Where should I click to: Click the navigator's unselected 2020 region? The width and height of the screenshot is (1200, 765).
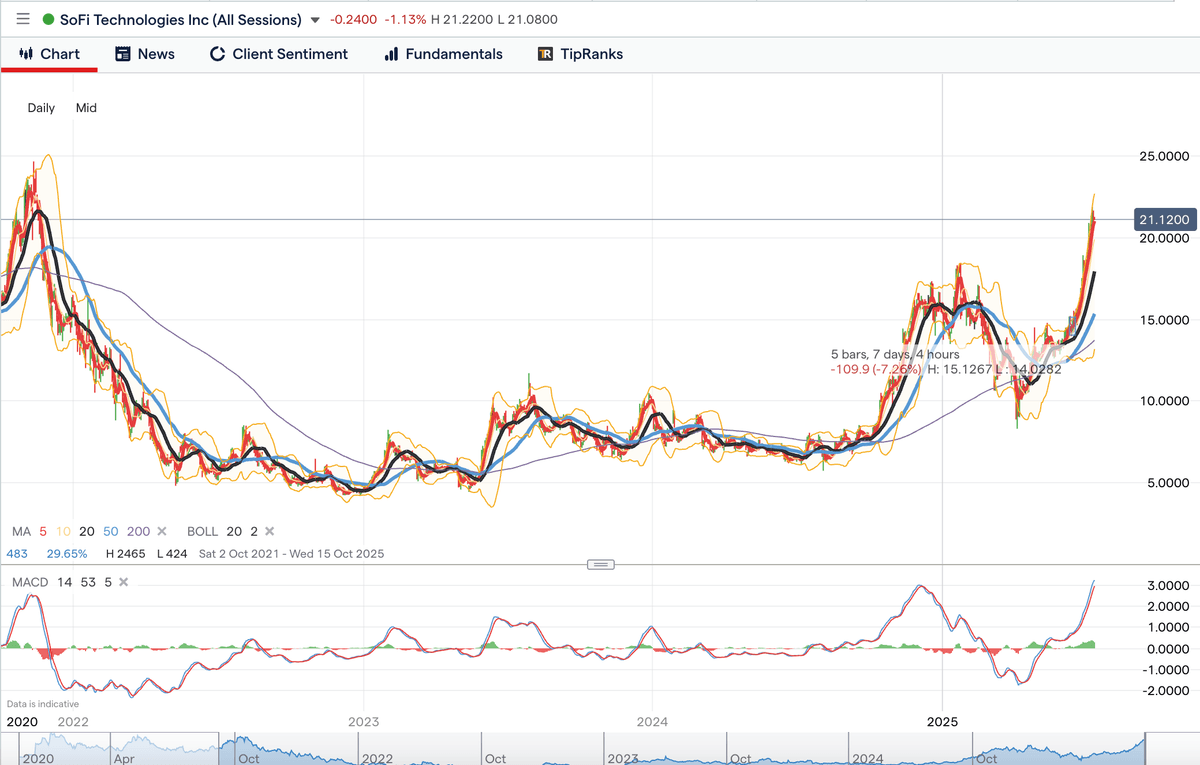[110, 748]
